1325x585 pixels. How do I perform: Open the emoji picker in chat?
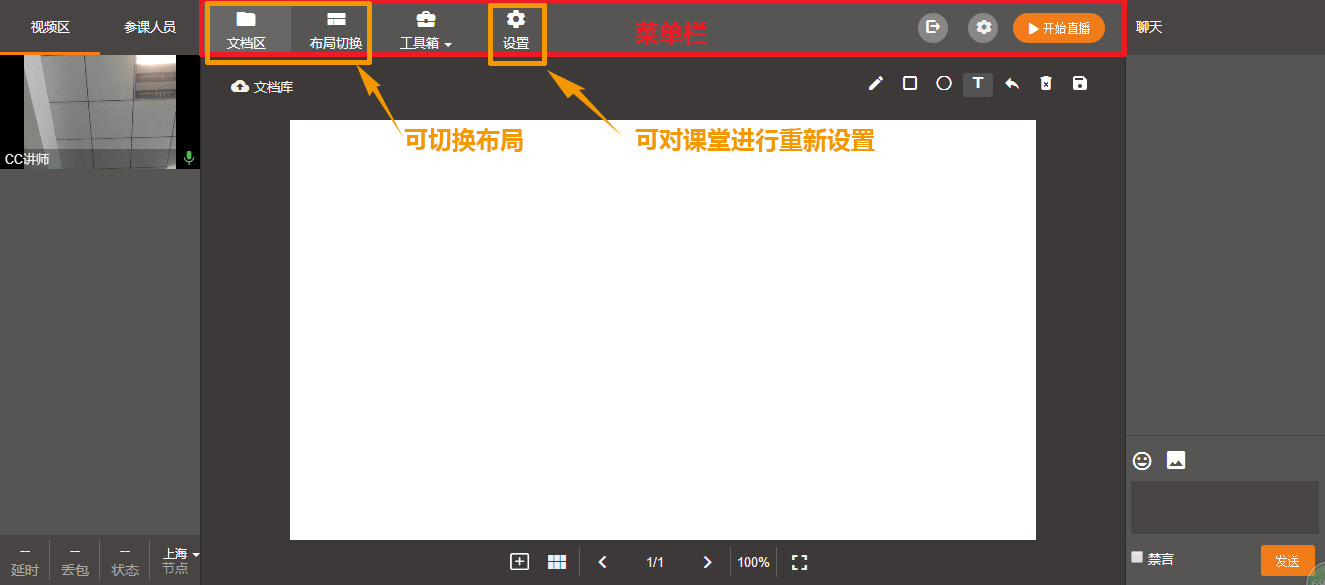(1142, 461)
